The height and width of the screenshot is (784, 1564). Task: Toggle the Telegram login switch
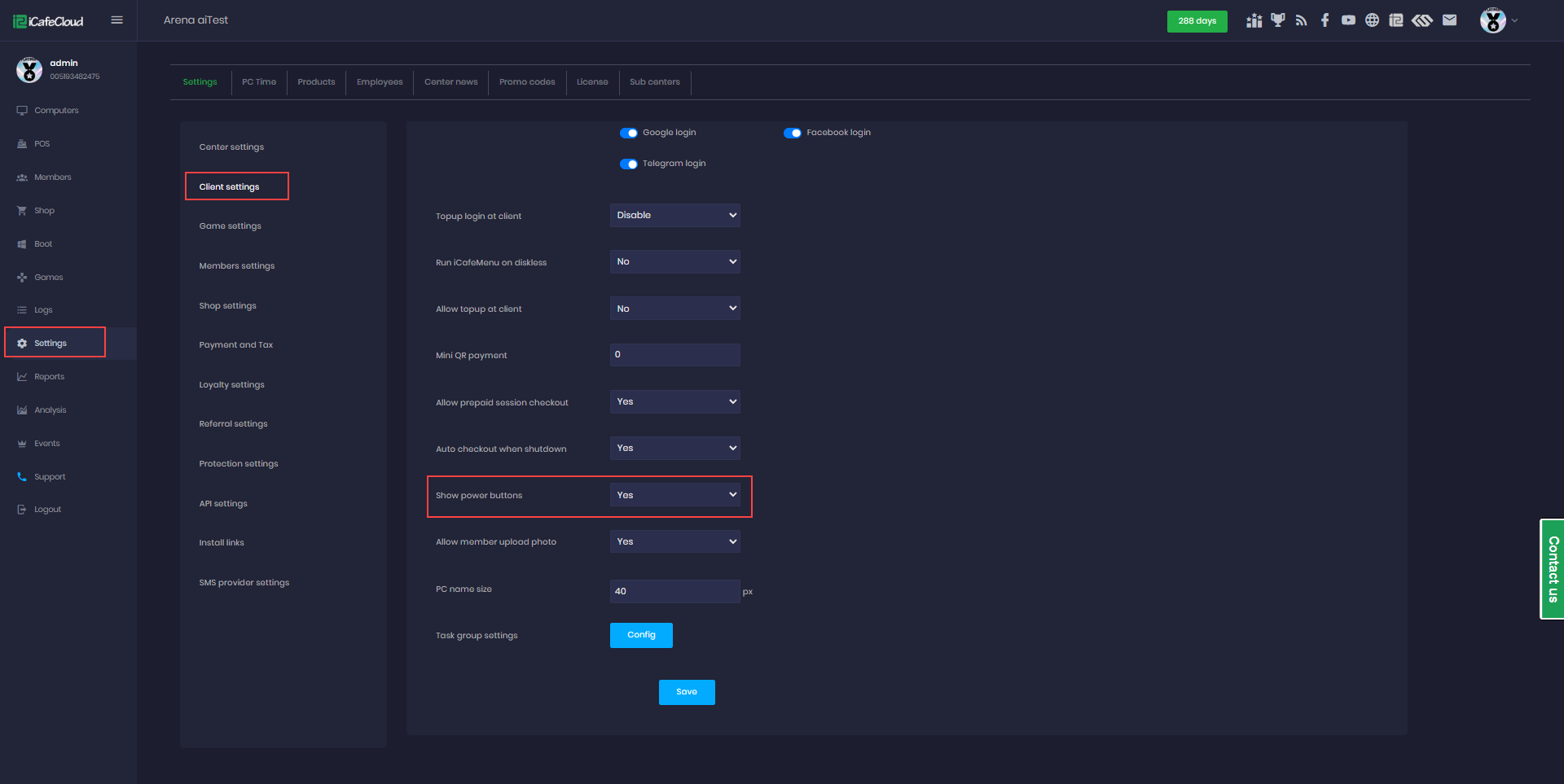(628, 164)
